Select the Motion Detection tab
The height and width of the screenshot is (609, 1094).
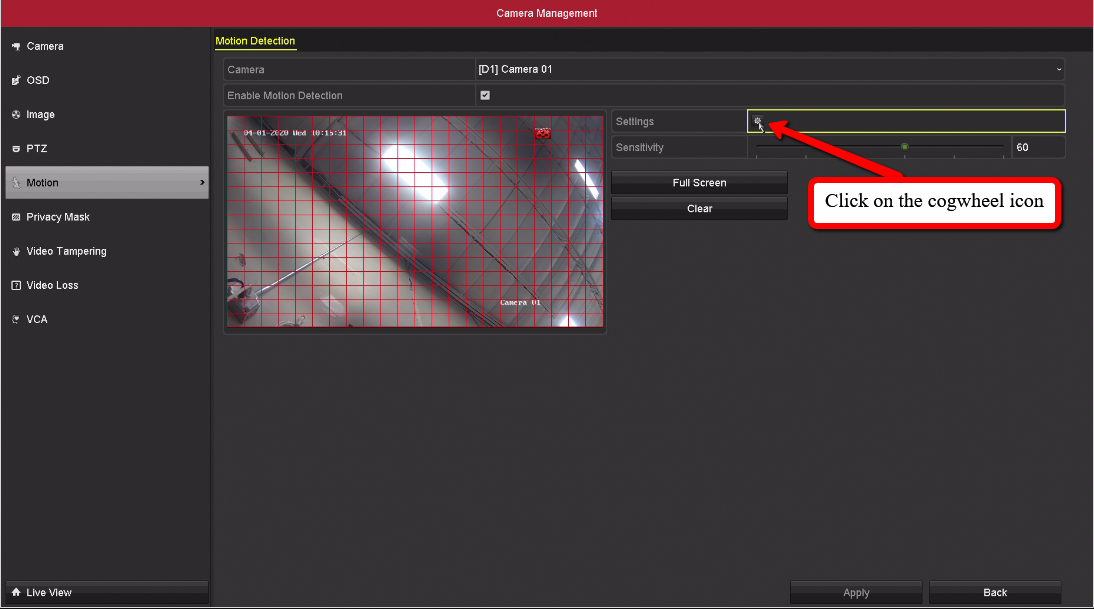(x=255, y=42)
